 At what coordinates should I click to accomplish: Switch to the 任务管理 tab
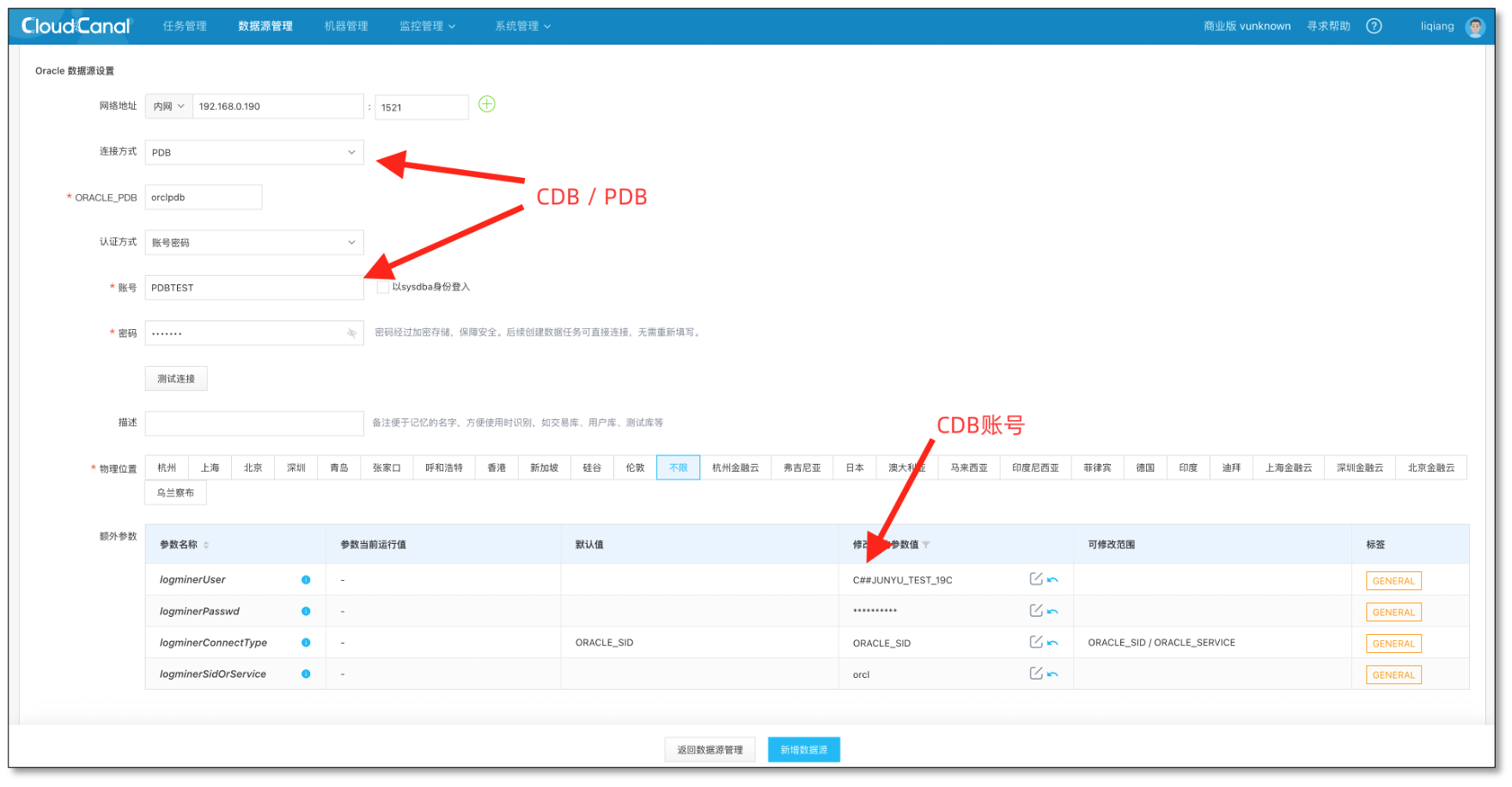(x=184, y=26)
